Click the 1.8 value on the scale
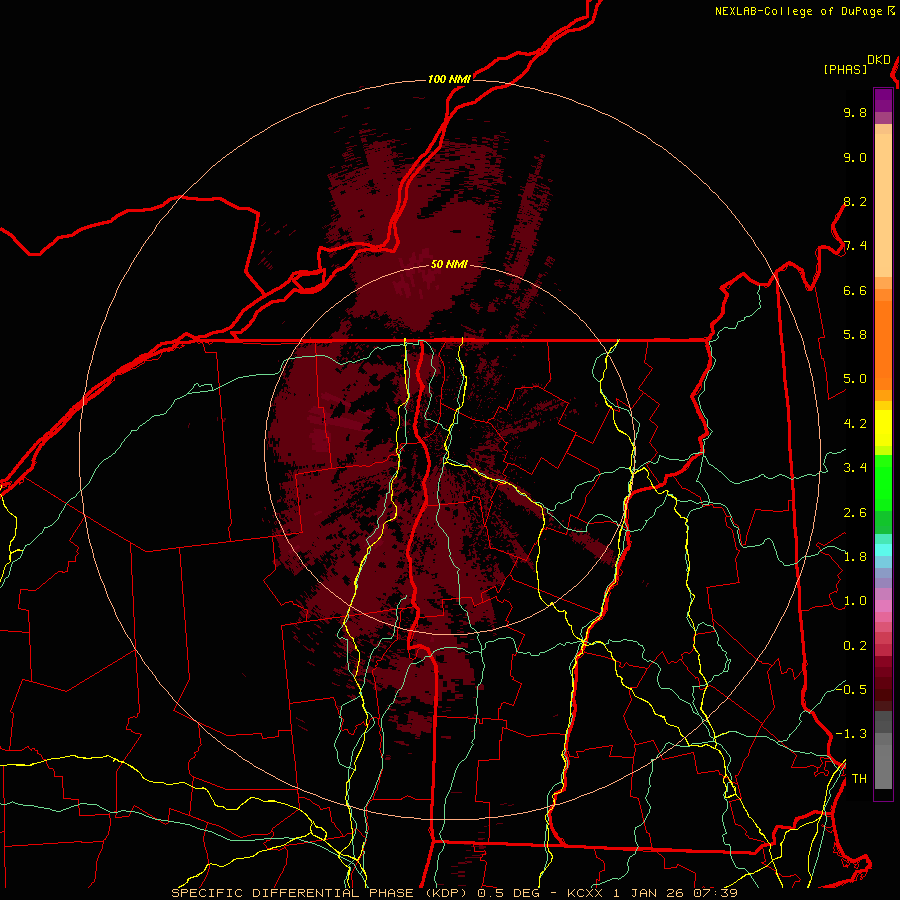 [x=855, y=557]
